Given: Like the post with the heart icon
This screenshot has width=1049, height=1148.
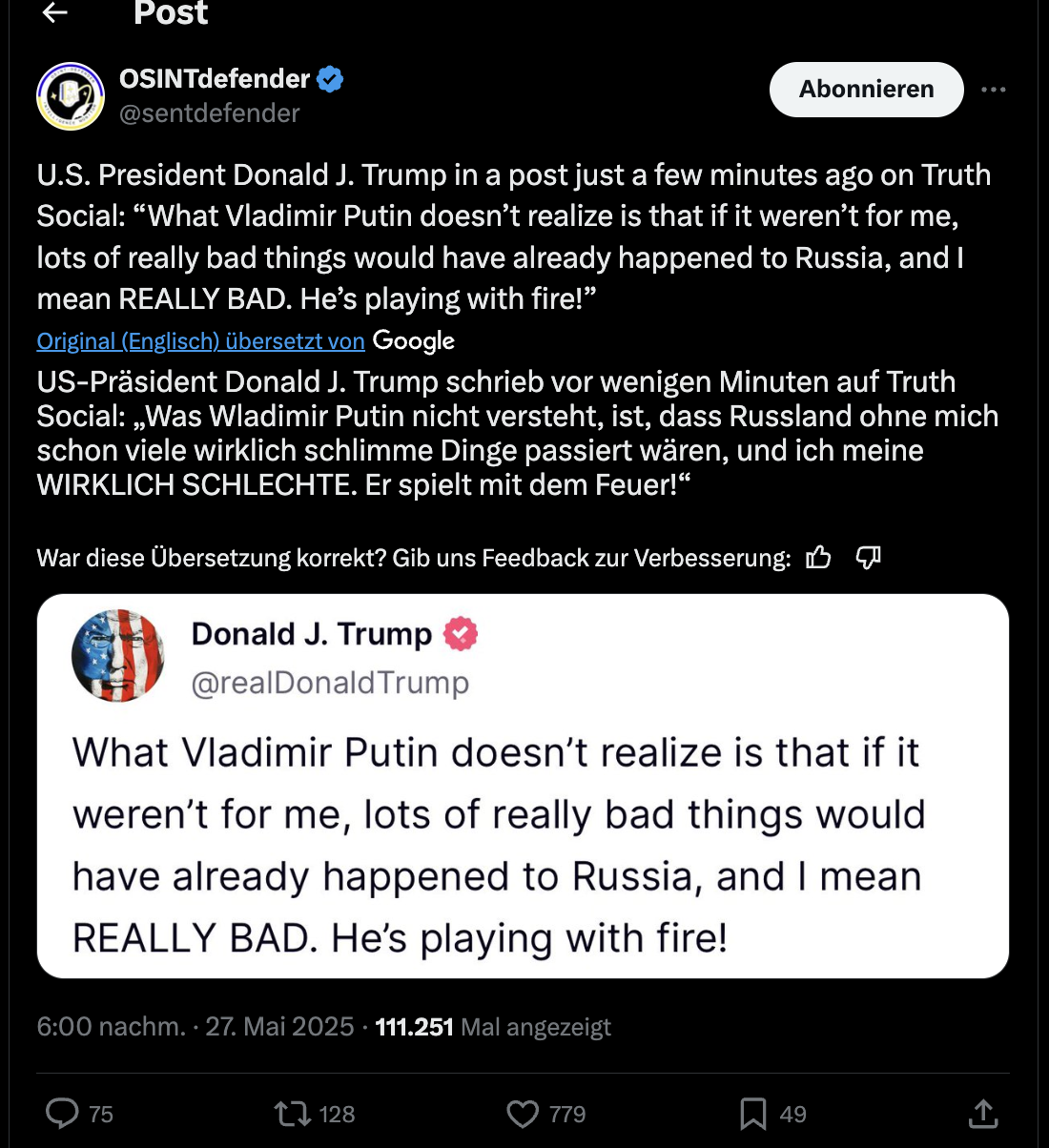Looking at the screenshot, I should point(523,1114).
